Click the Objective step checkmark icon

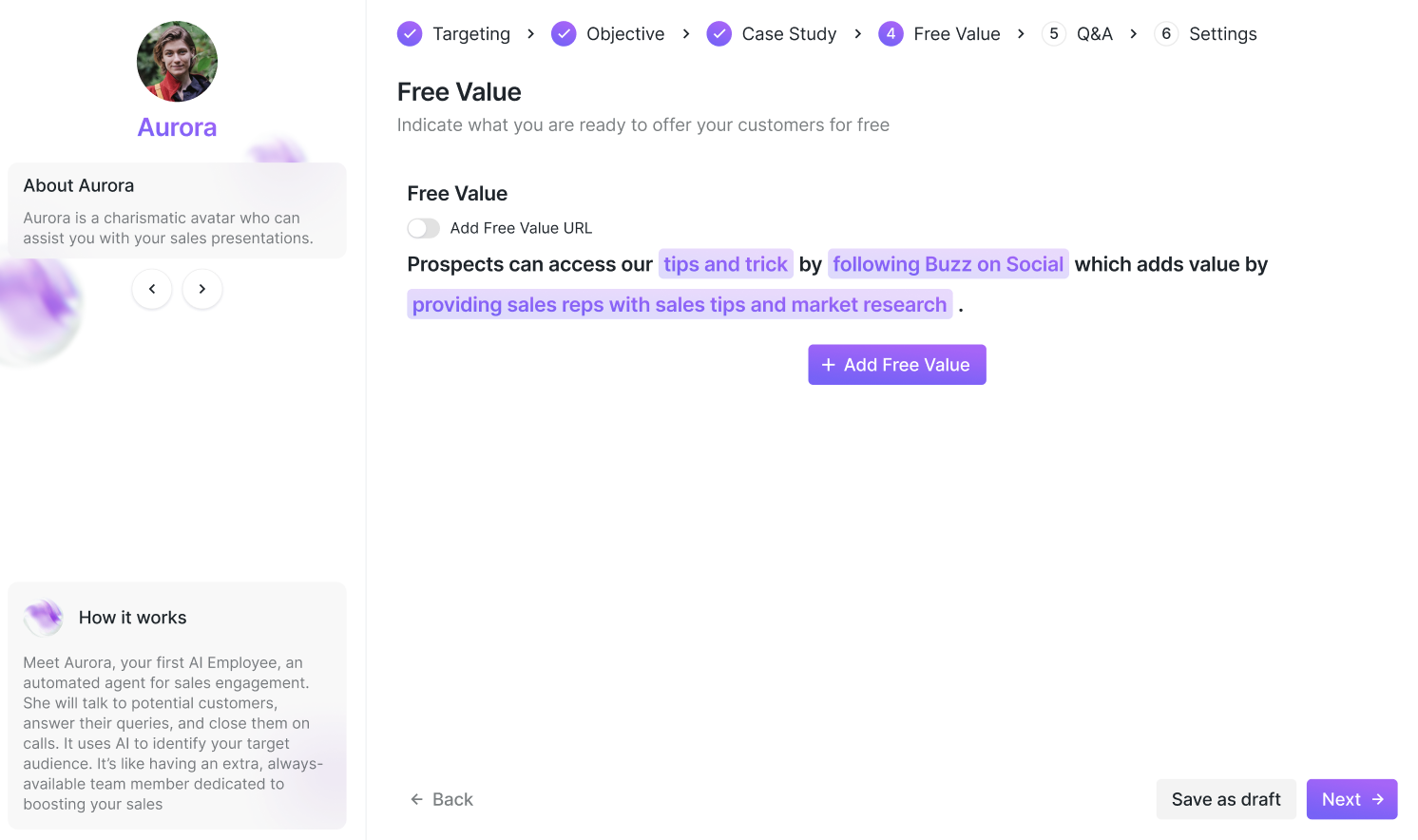click(x=564, y=34)
